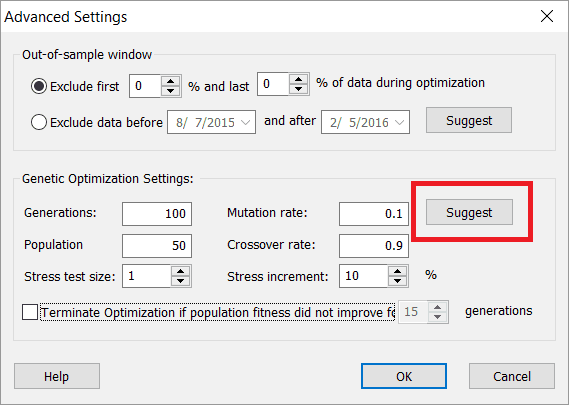Open the 2/5/2016 date dropdown

coord(400,123)
